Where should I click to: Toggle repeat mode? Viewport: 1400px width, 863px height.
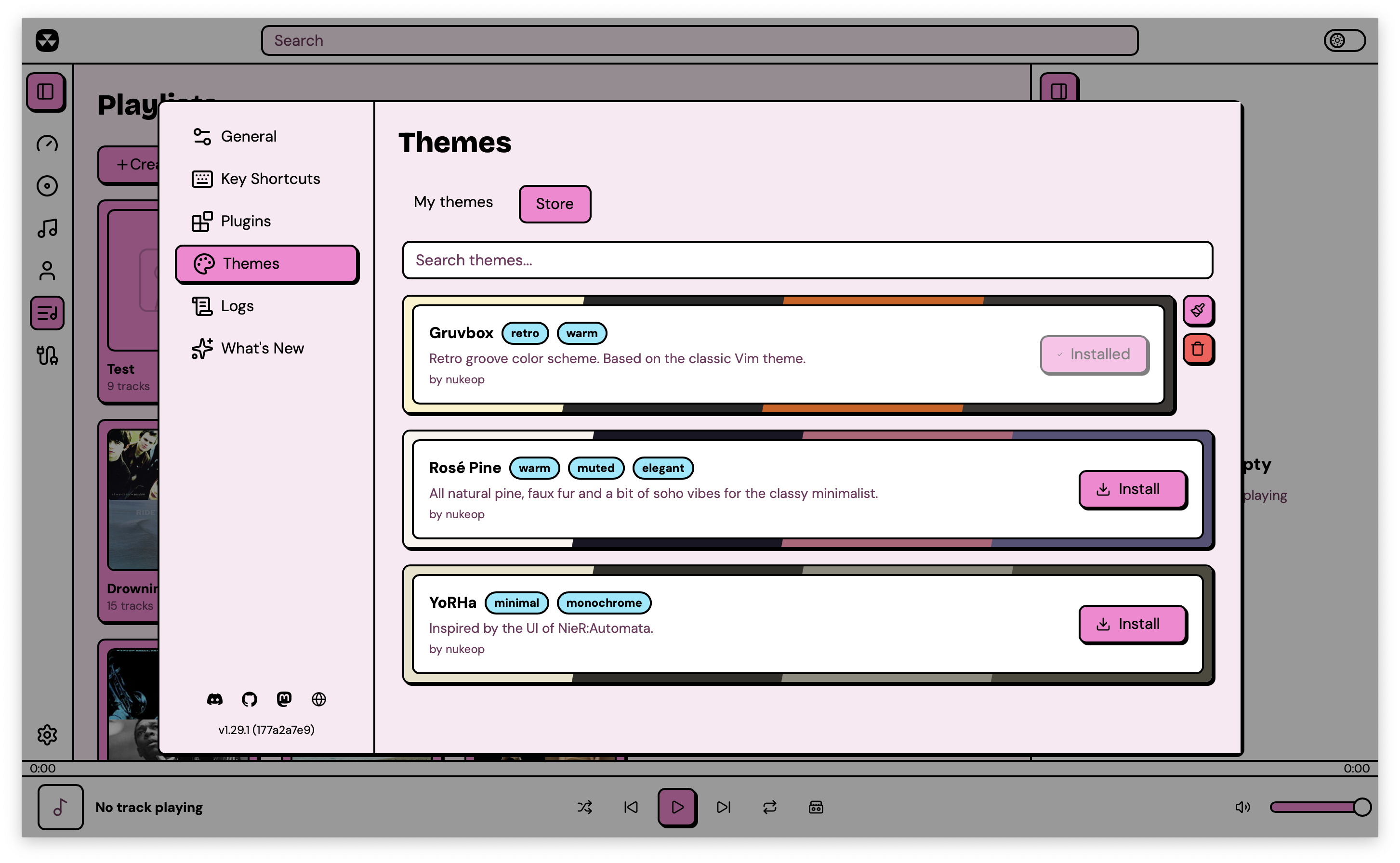pyautogui.click(x=769, y=807)
